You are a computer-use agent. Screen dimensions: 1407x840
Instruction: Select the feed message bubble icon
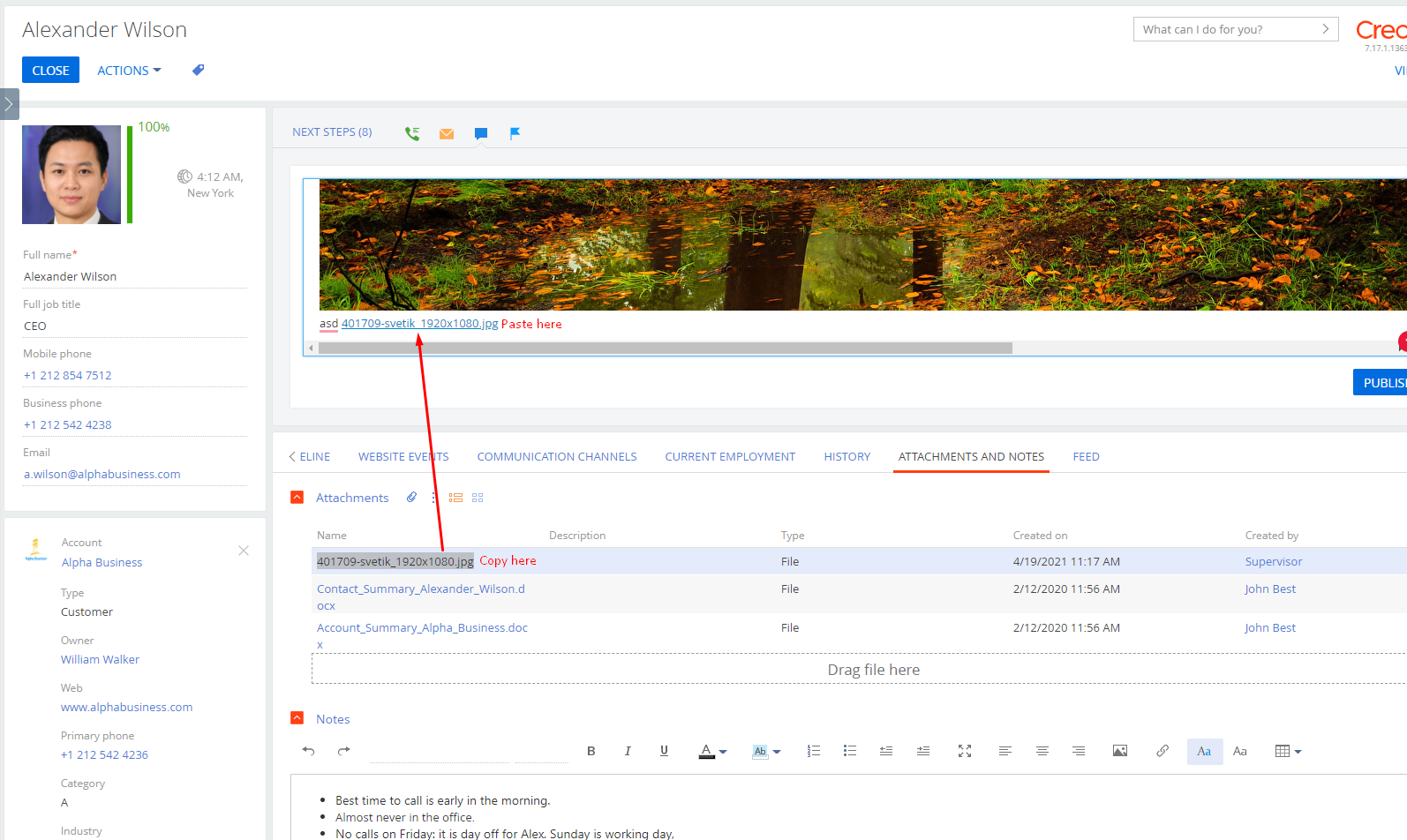click(481, 133)
